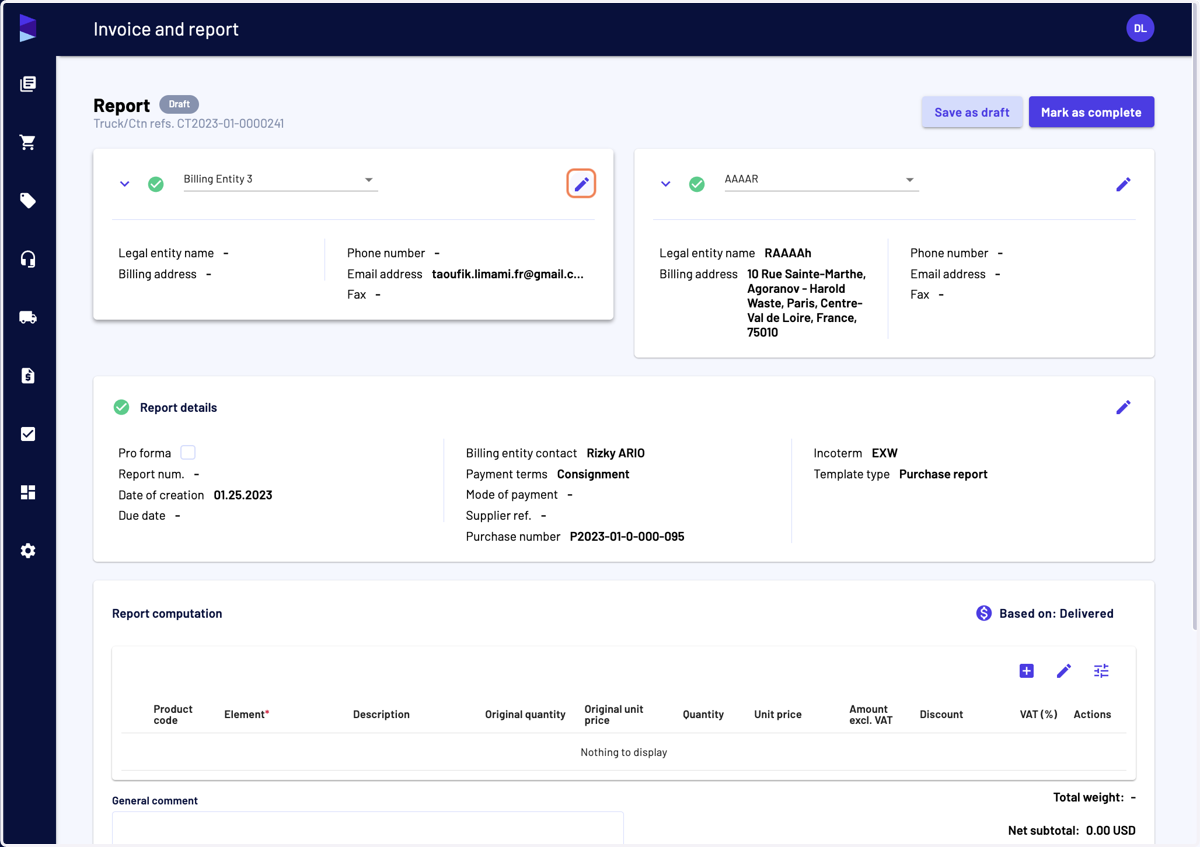Click into the General comment field
The image size is (1200, 847).
[368, 828]
